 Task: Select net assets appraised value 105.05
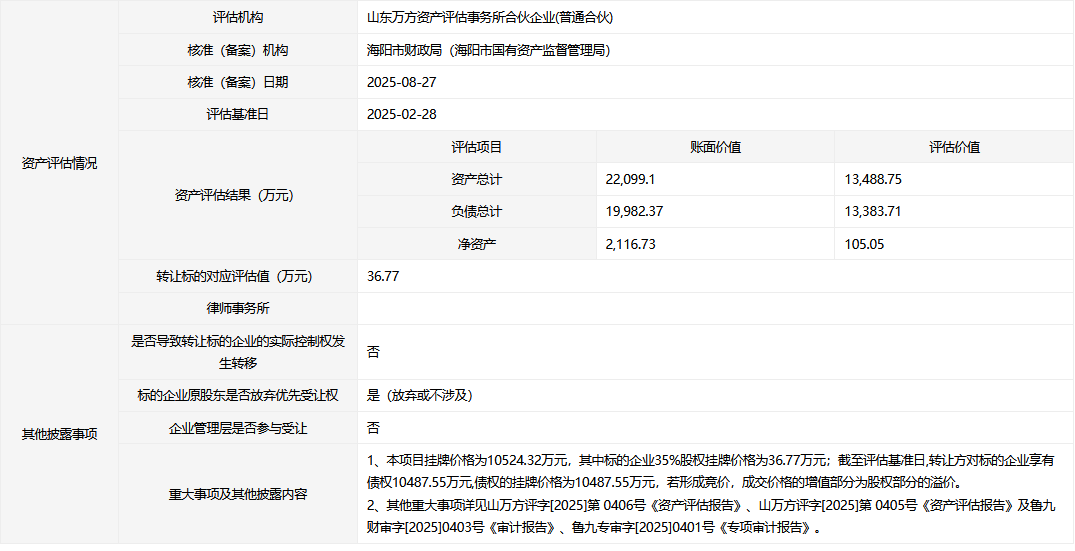tap(864, 243)
